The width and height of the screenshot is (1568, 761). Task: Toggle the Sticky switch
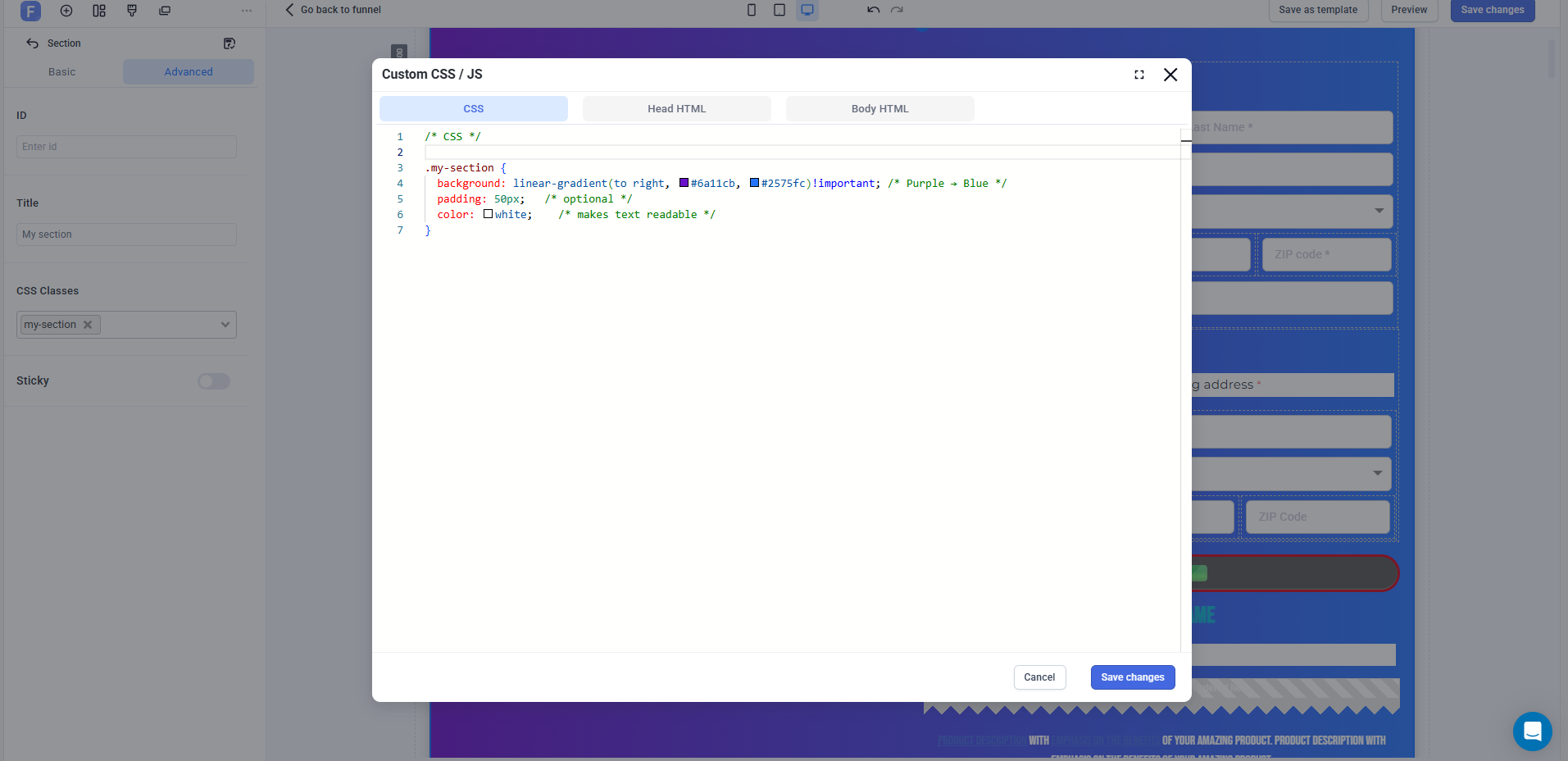tap(214, 381)
